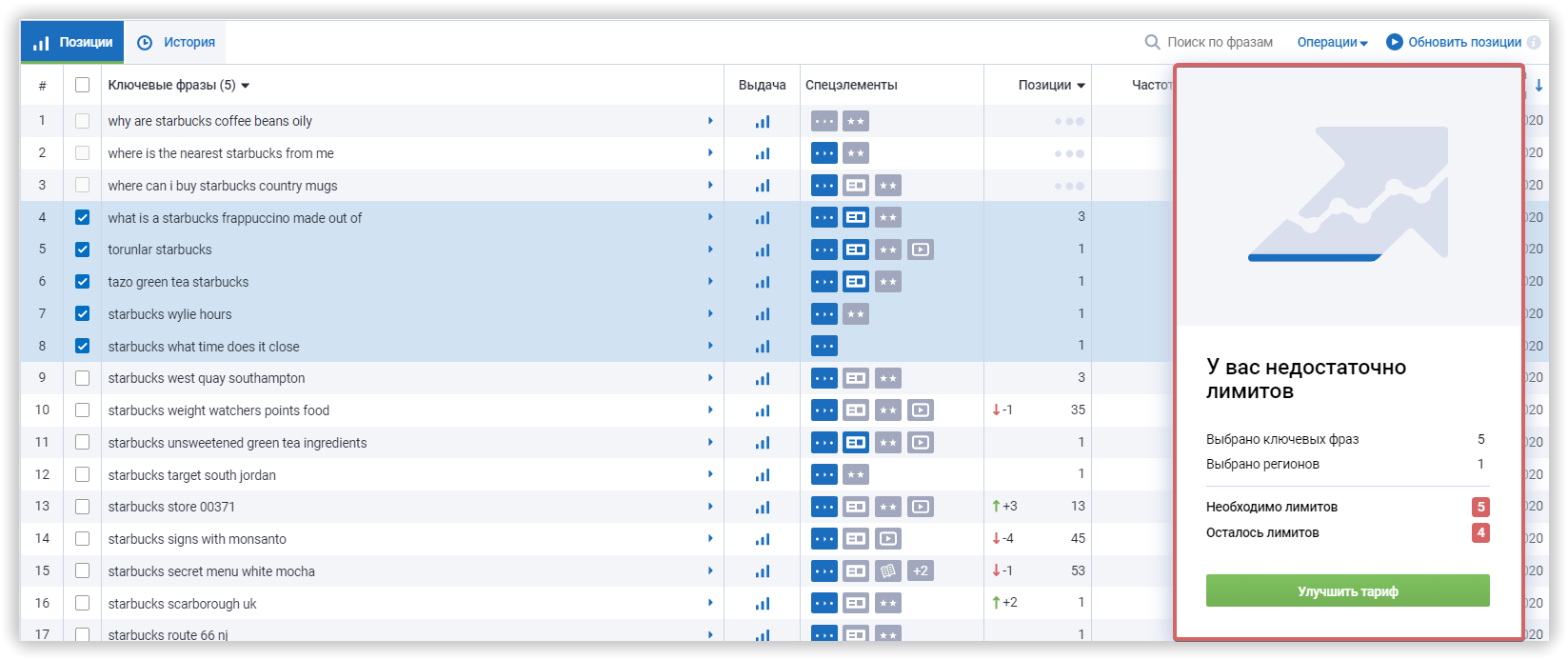The height and width of the screenshot is (660, 1568).
Task: Click the blue down-arrow at table's right edge
Action: click(x=1538, y=85)
